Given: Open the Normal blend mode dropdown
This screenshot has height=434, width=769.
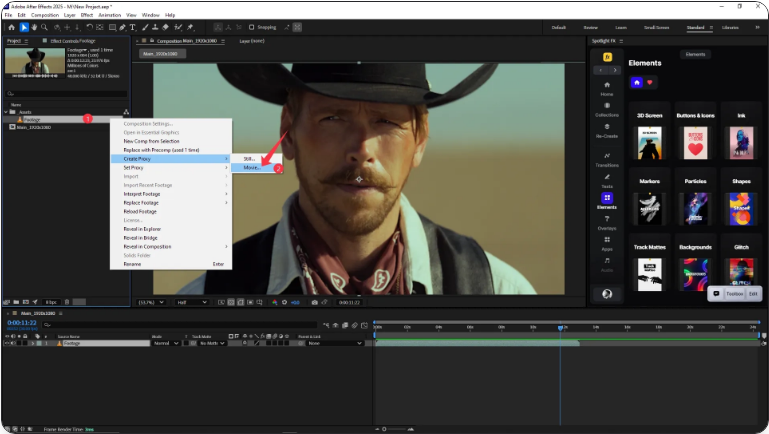Looking at the screenshot, I should [165, 343].
